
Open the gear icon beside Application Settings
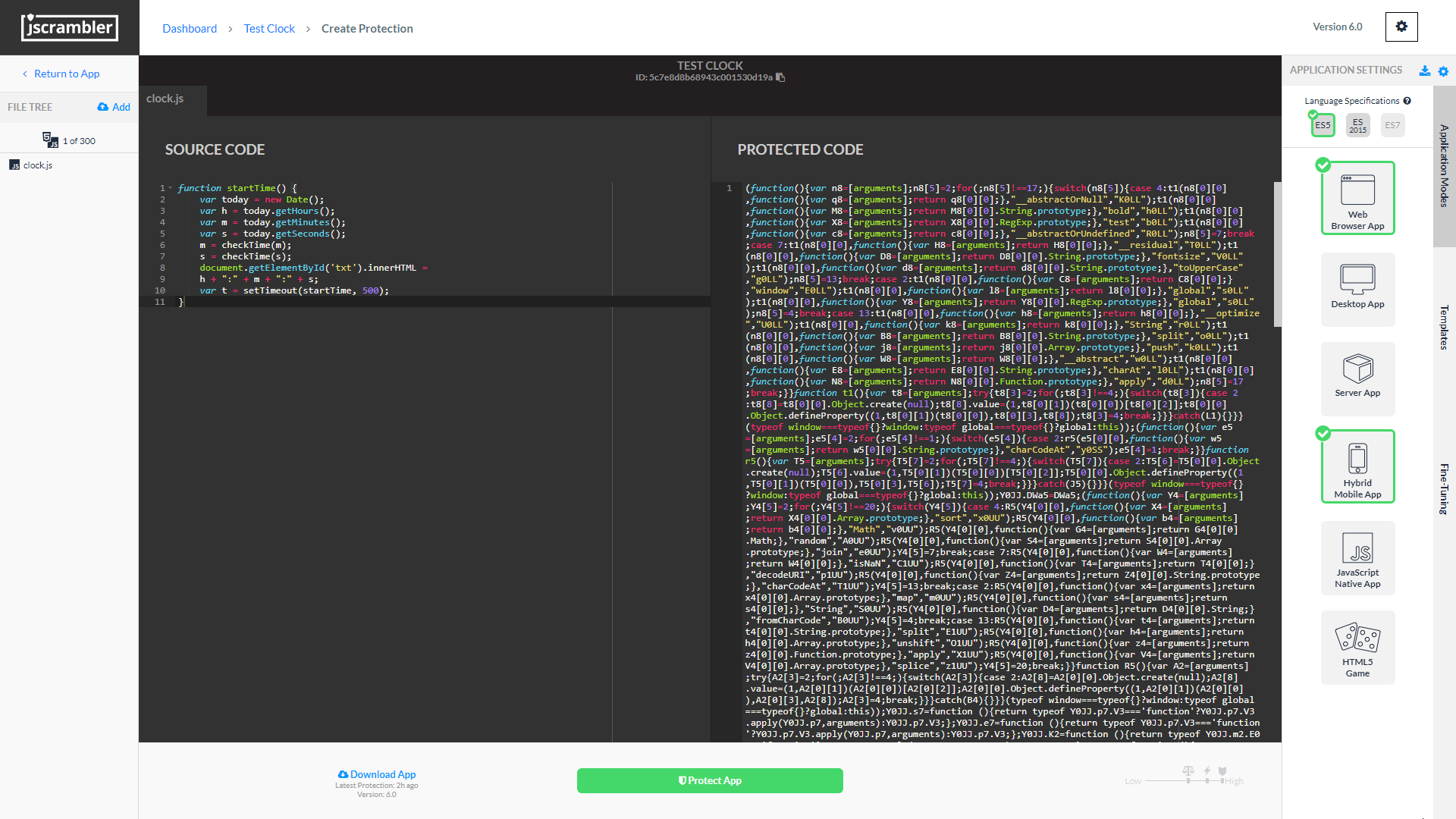1443,71
